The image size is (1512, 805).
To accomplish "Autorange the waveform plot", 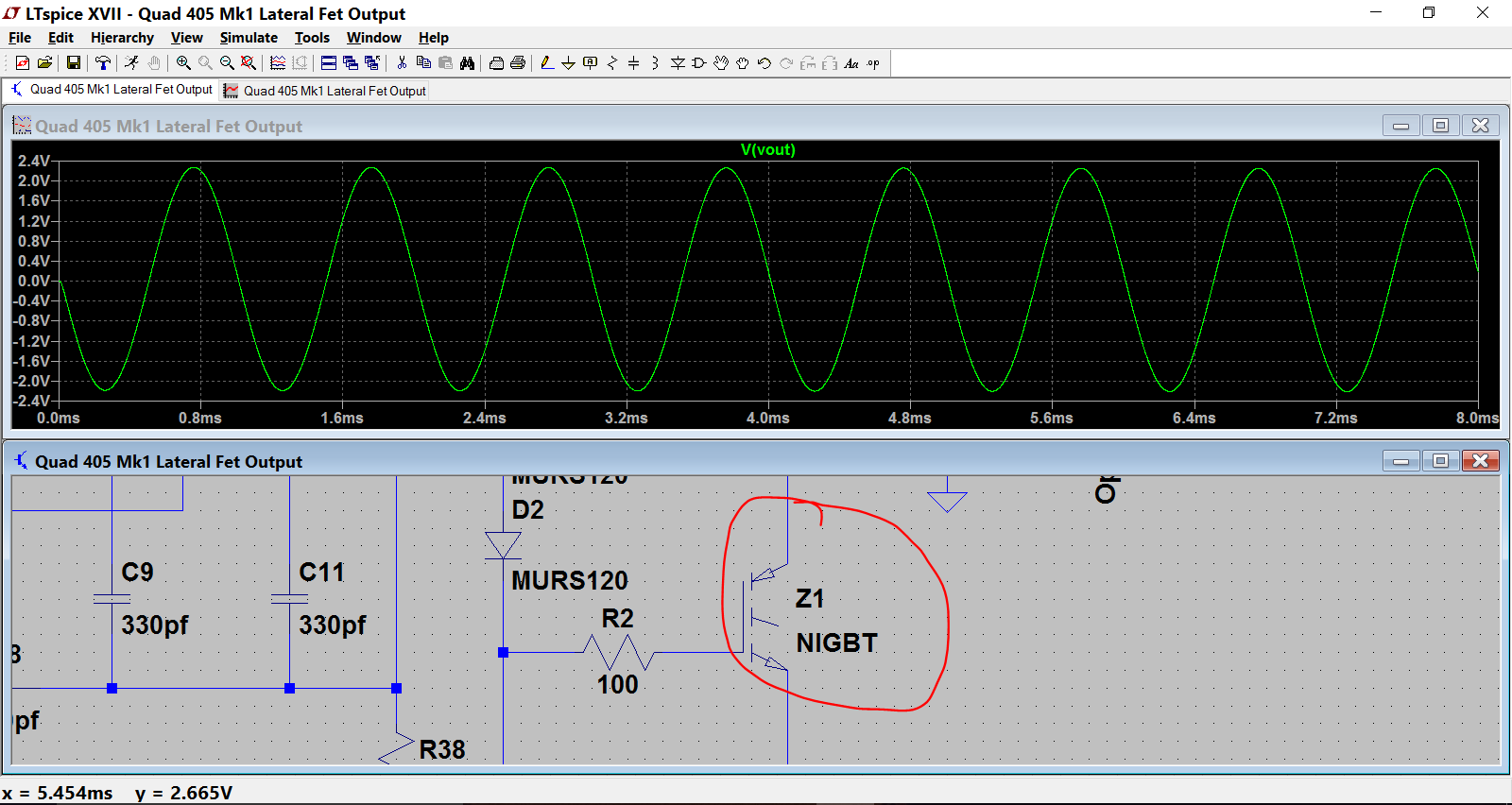I will [x=278, y=63].
